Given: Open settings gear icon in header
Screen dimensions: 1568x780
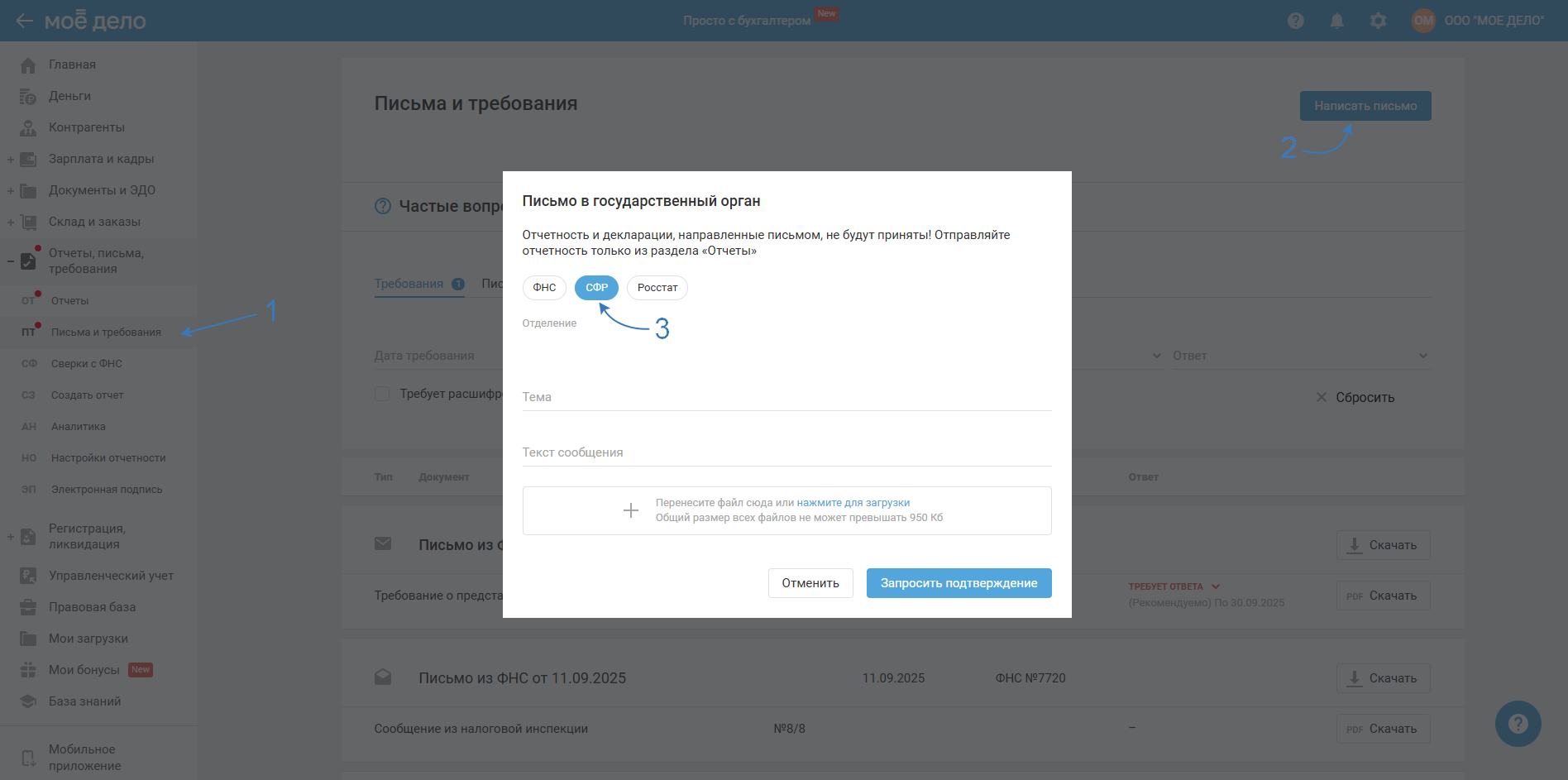Looking at the screenshot, I should [x=1378, y=21].
